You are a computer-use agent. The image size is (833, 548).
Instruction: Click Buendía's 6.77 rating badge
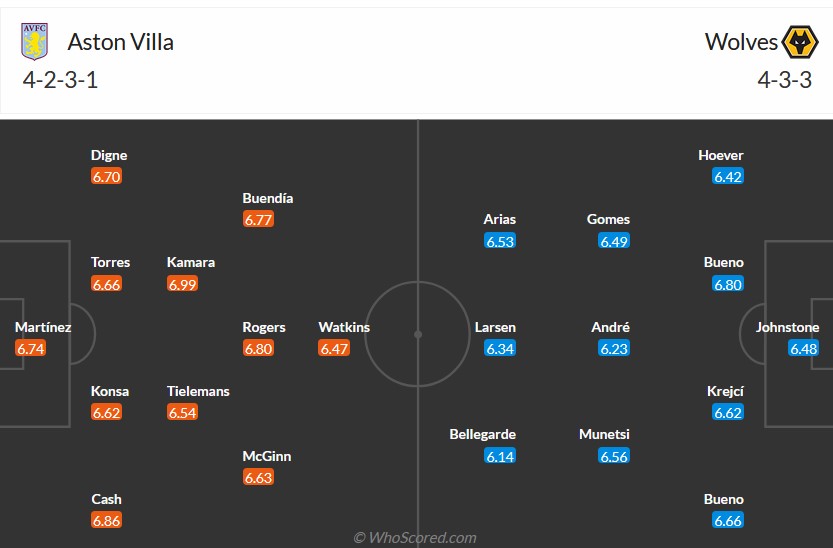258,220
